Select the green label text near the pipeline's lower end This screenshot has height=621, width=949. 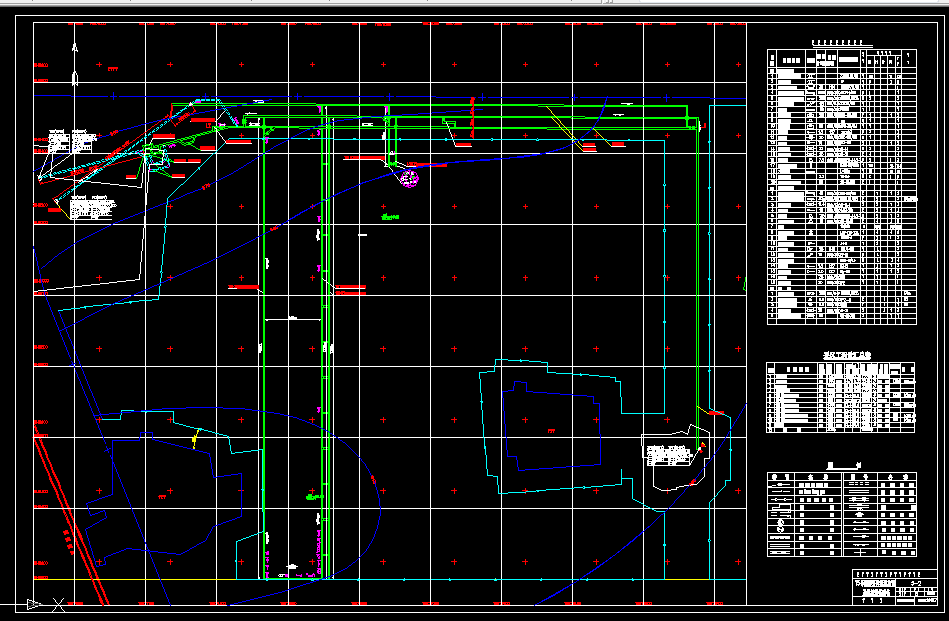315,497
